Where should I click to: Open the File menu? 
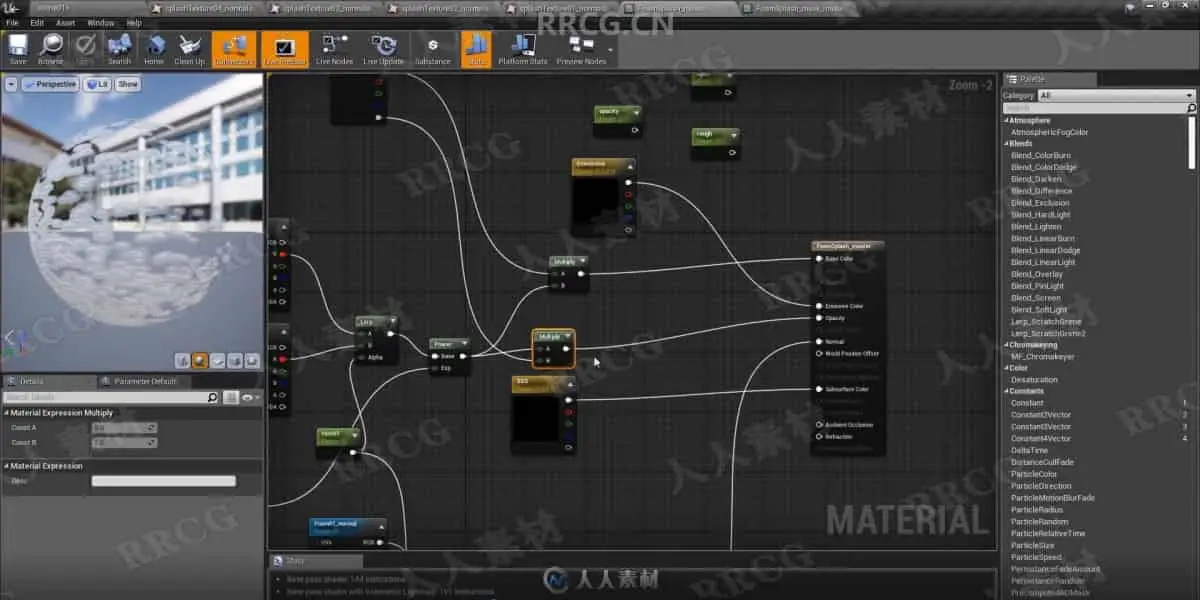pos(11,22)
